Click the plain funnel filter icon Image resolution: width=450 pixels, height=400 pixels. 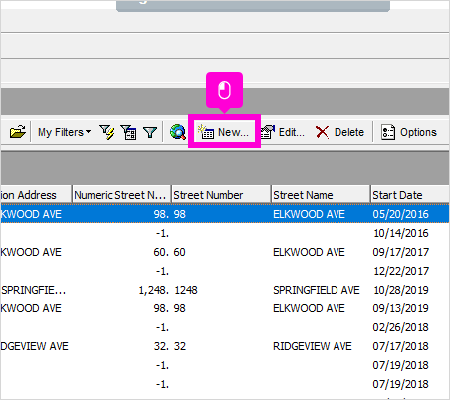point(150,132)
